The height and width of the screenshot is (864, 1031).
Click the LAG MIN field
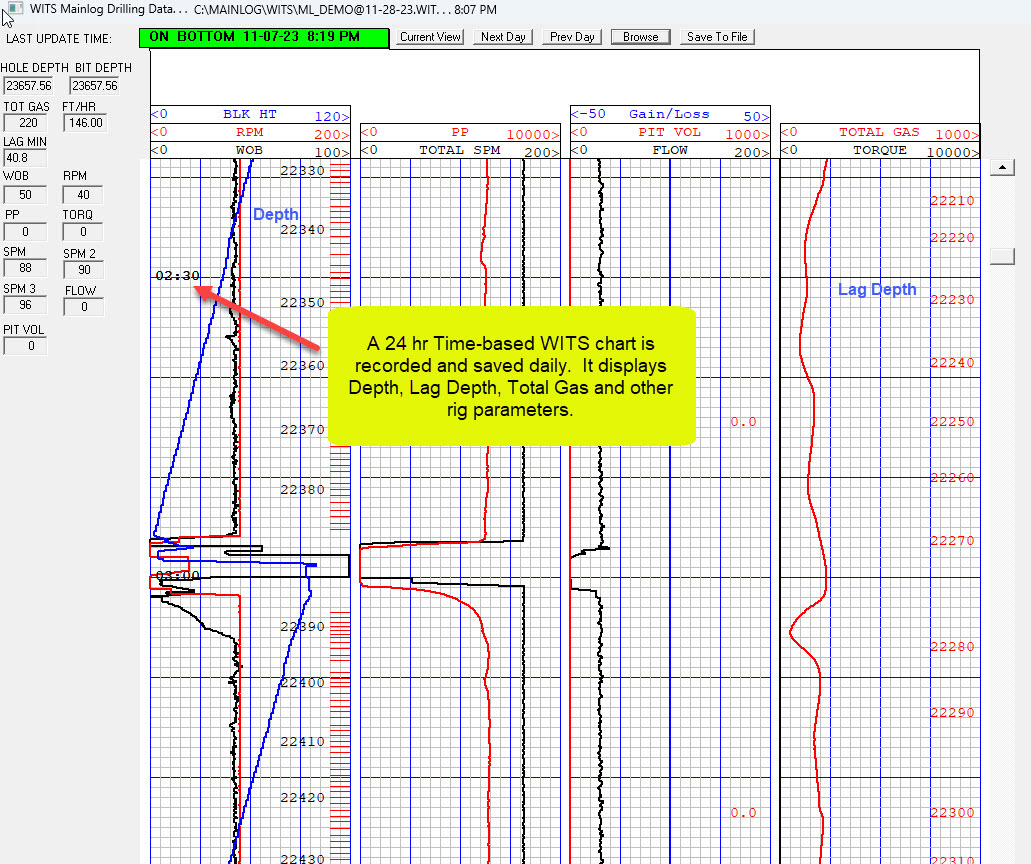(24, 158)
